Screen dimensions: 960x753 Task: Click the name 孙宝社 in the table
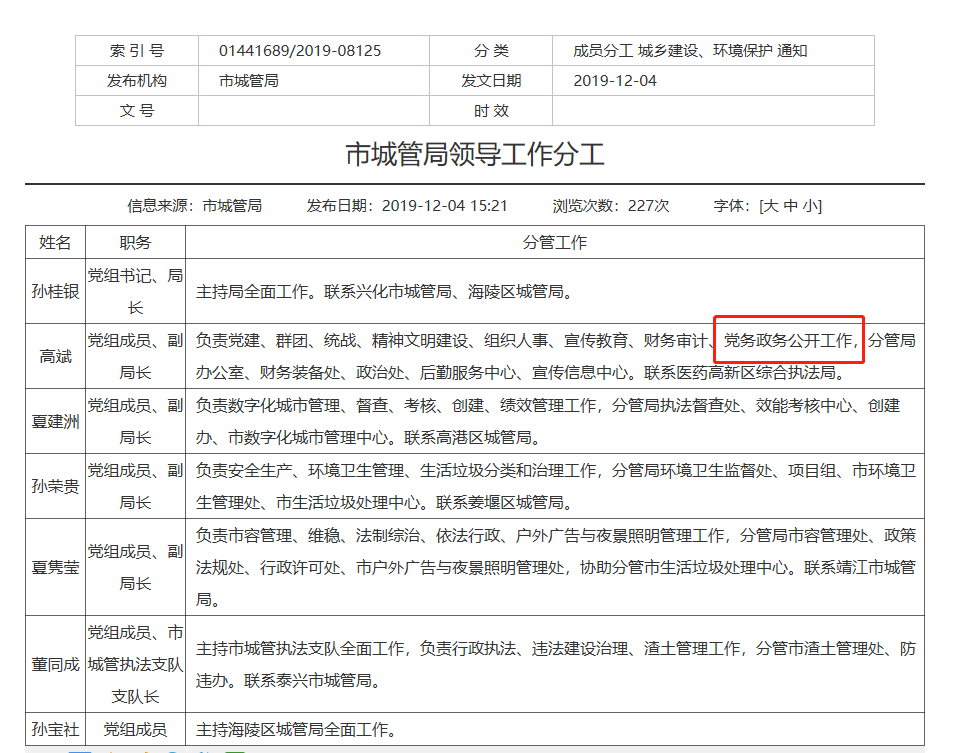coord(56,729)
